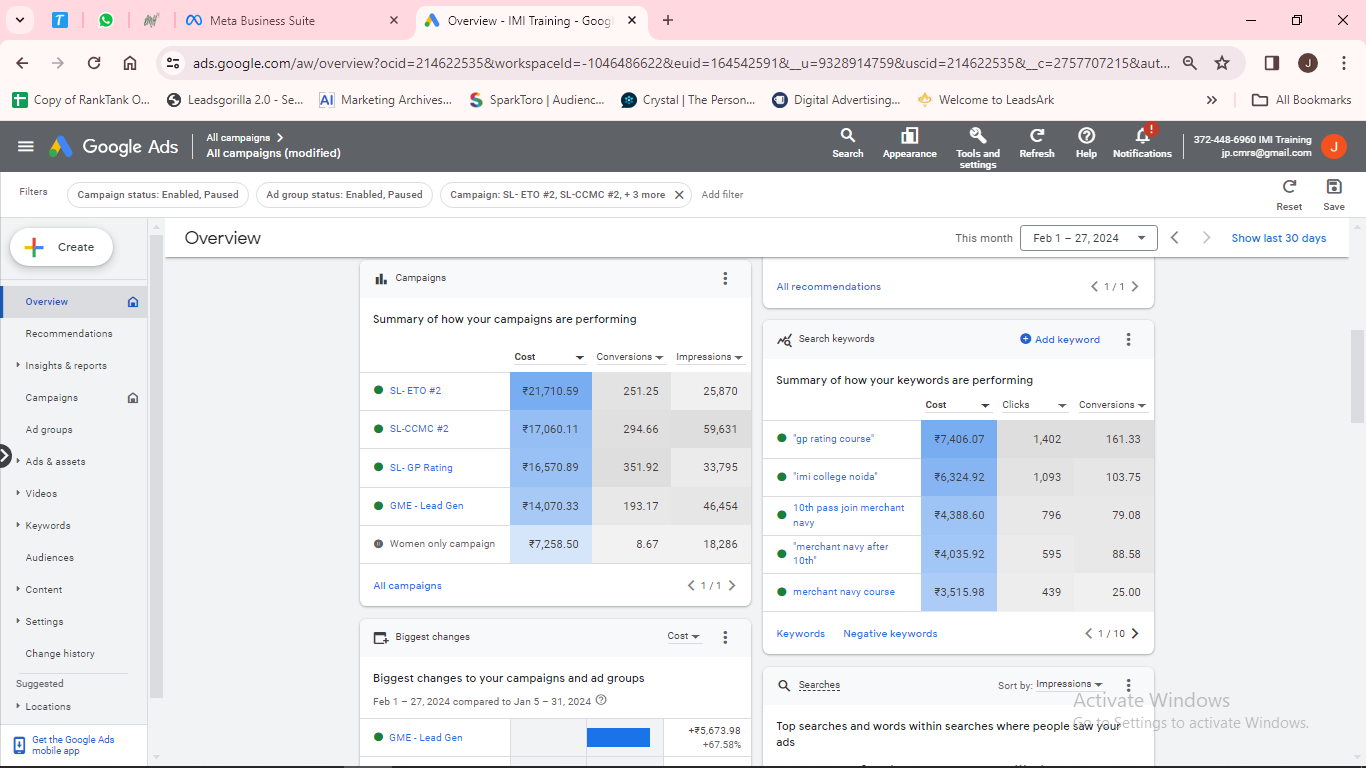Click Ad group status: Enabled, Paused filter chip
Viewport: 1366px width, 768px height.
(x=344, y=195)
